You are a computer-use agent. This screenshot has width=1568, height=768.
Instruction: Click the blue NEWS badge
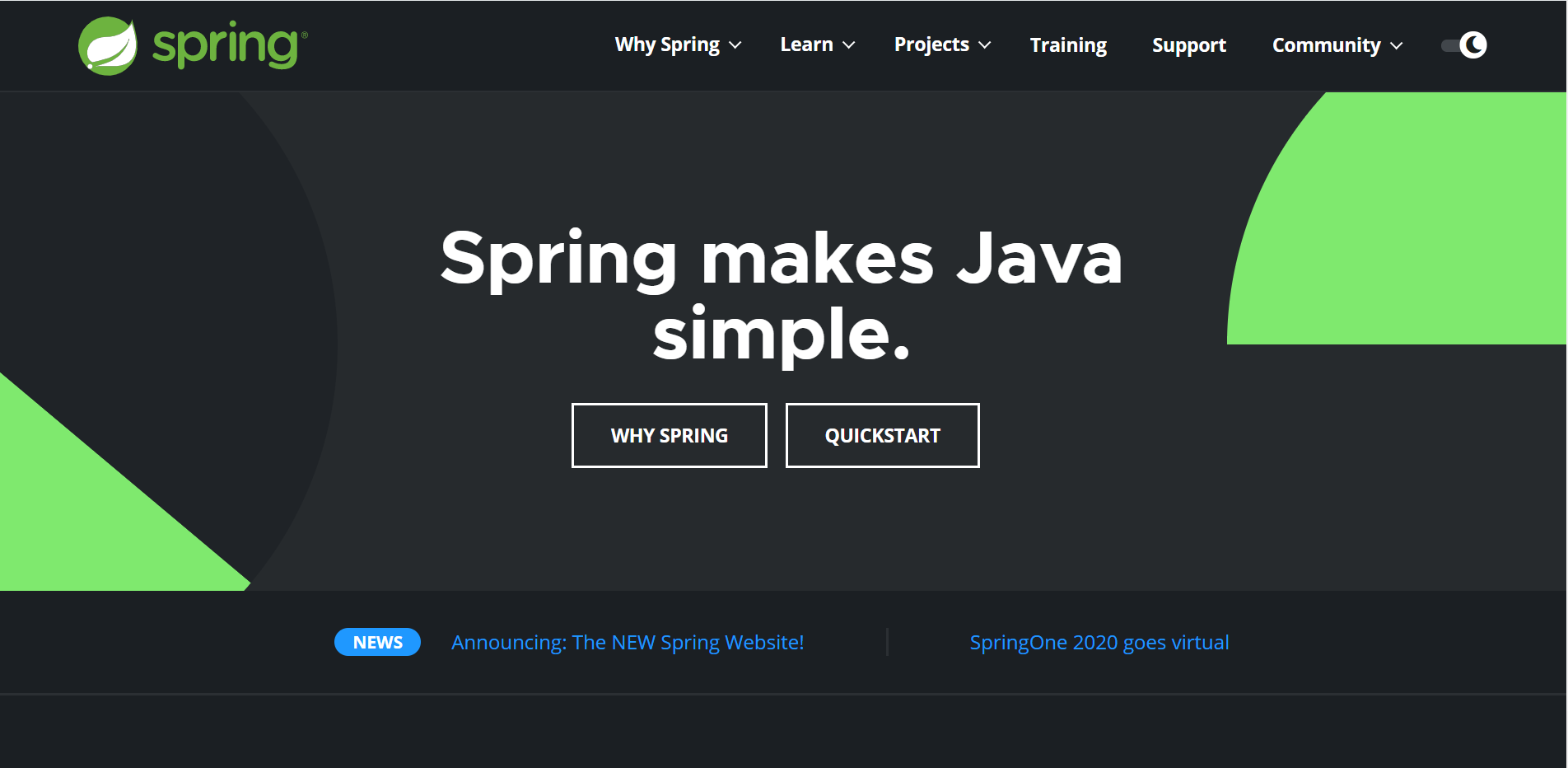pyautogui.click(x=377, y=641)
